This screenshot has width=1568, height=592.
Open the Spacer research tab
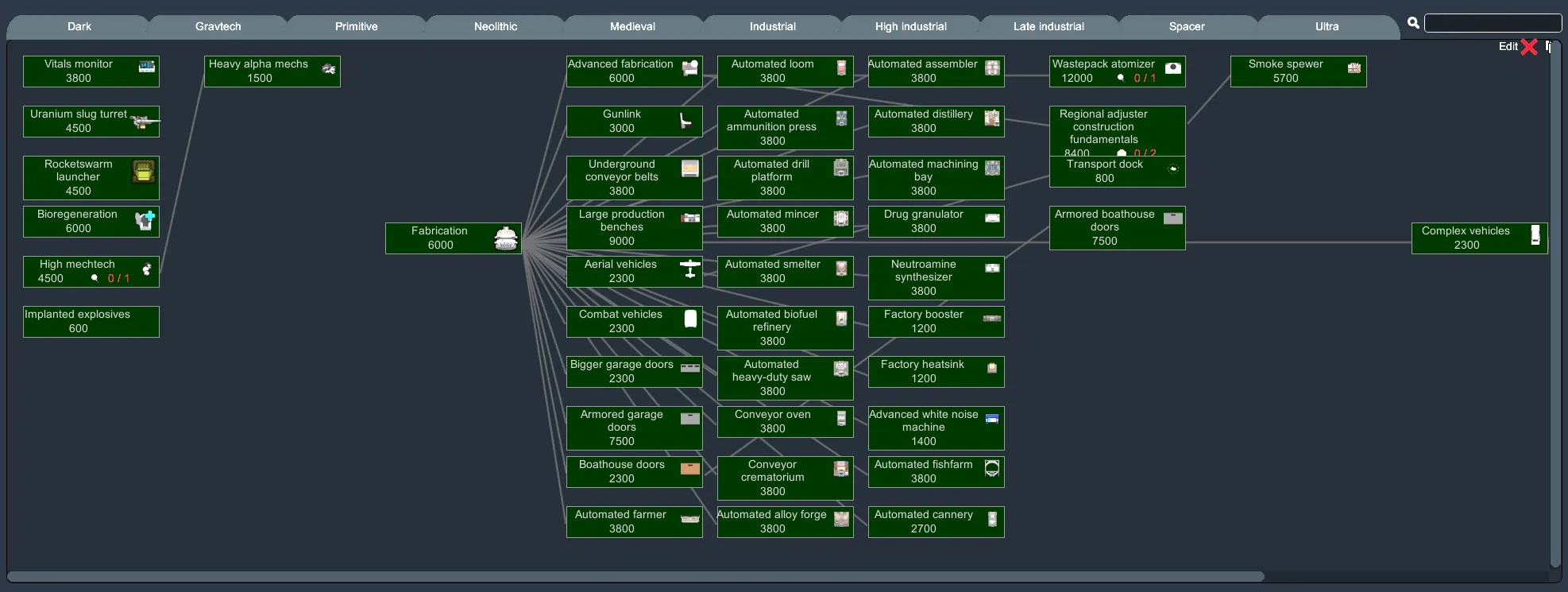(x=1186, y=27)
